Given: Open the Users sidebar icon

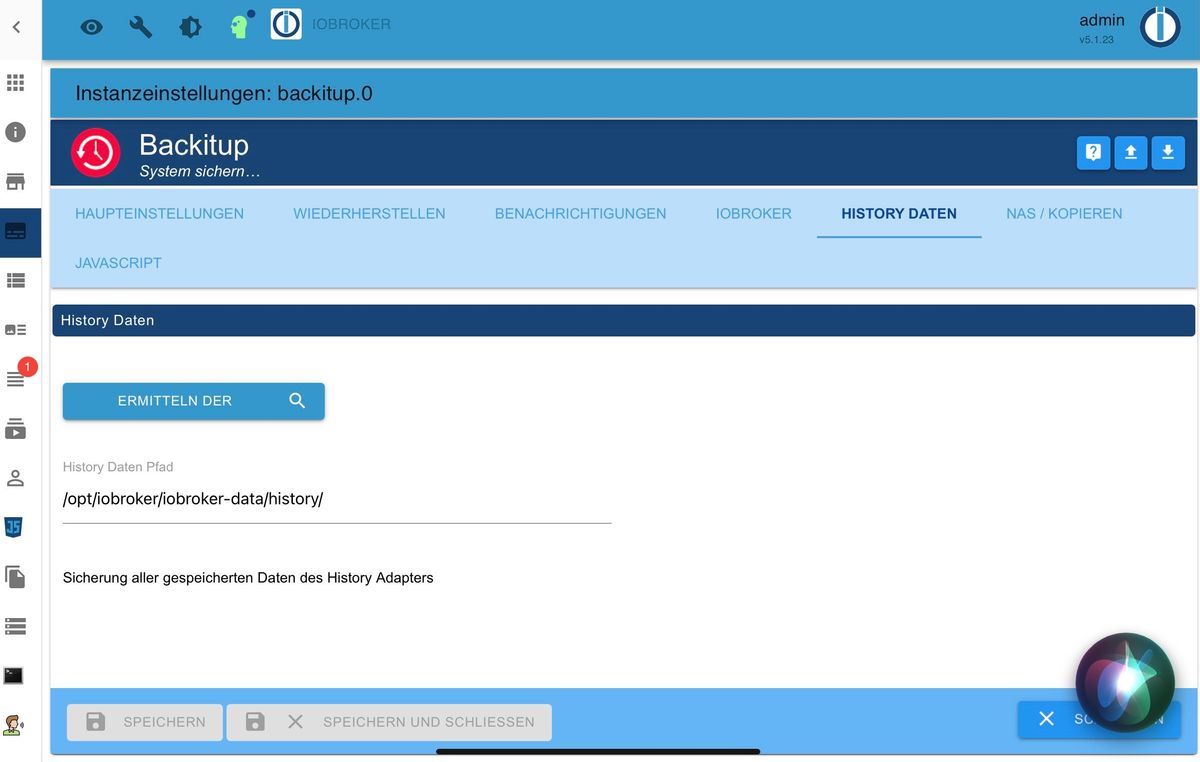Looking at the screenshot, I should (x=16, y=478).
